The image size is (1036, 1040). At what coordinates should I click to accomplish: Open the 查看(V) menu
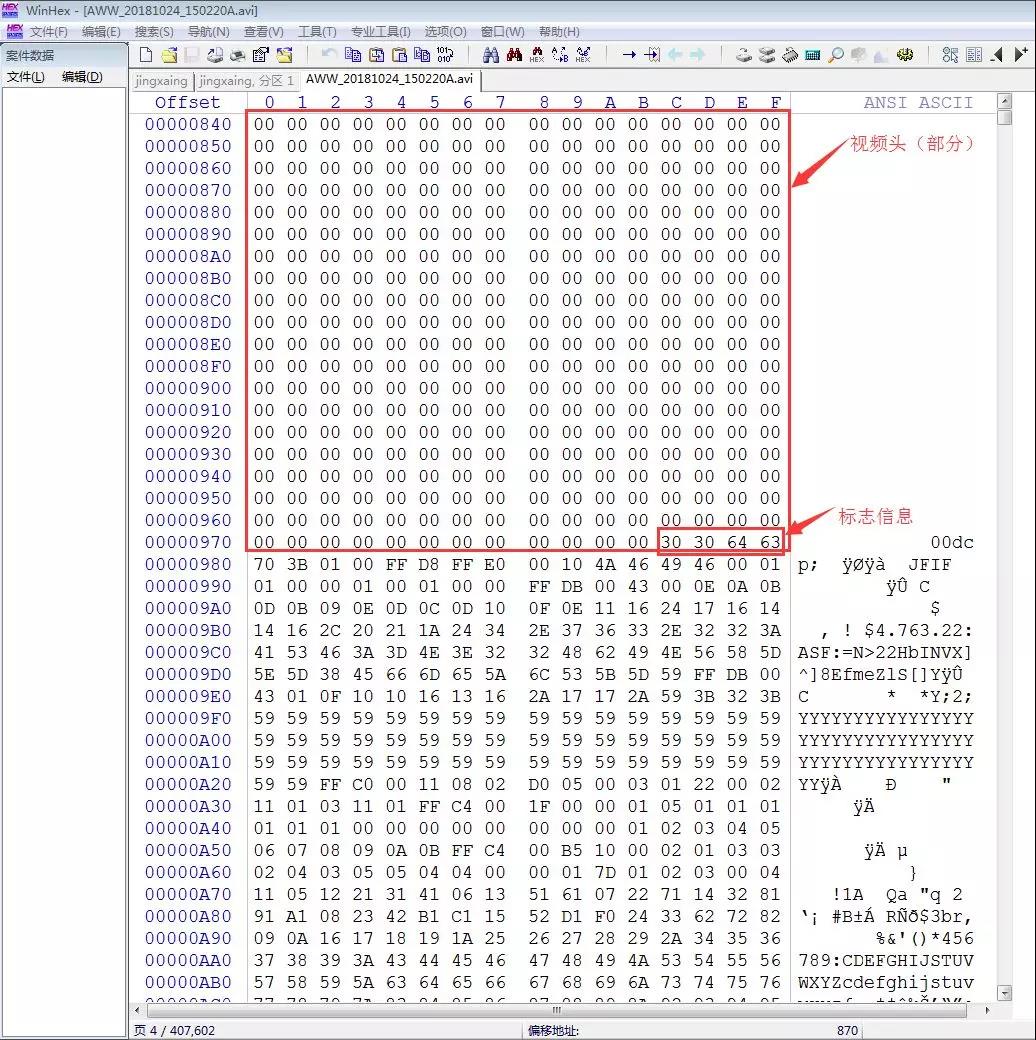point(263,32)
